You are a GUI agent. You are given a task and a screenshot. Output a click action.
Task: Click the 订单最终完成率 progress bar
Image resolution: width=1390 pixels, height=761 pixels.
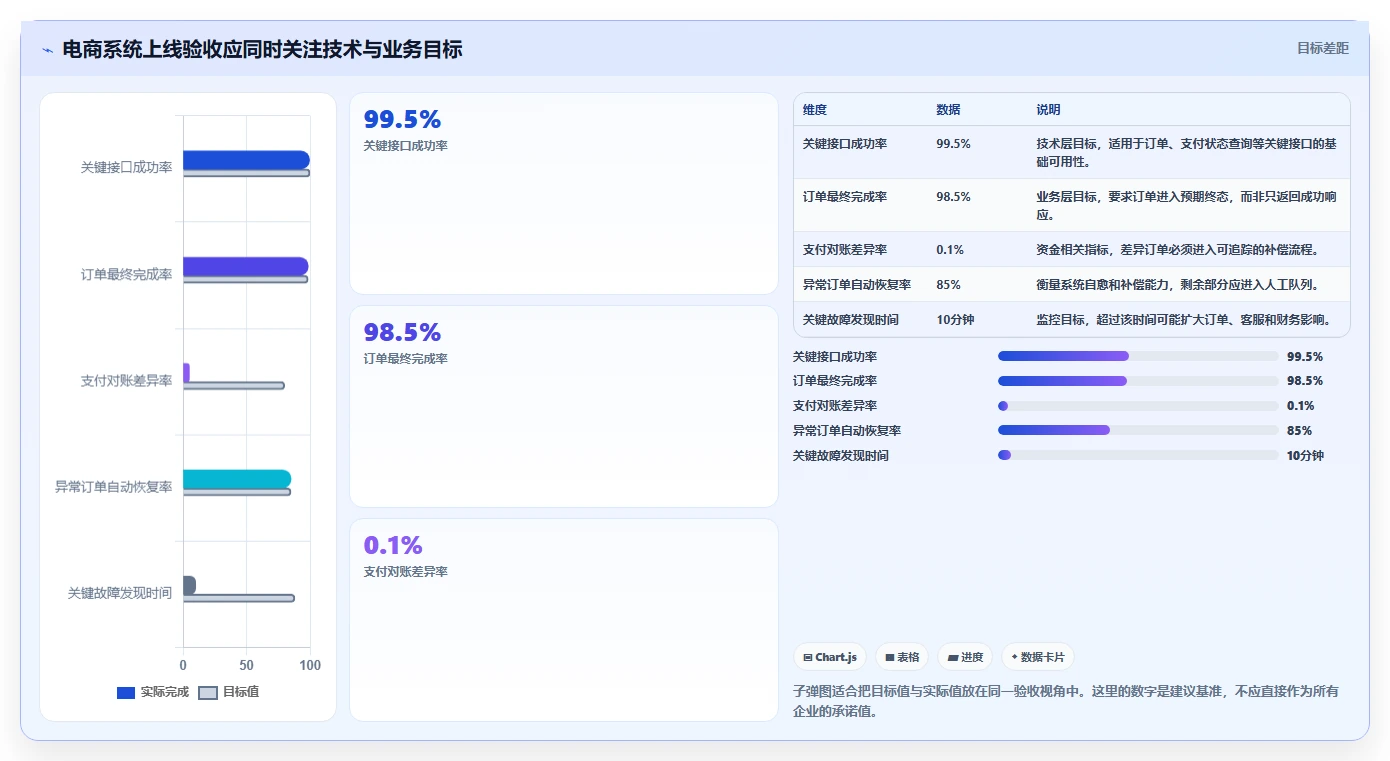tap(1138, 381)
